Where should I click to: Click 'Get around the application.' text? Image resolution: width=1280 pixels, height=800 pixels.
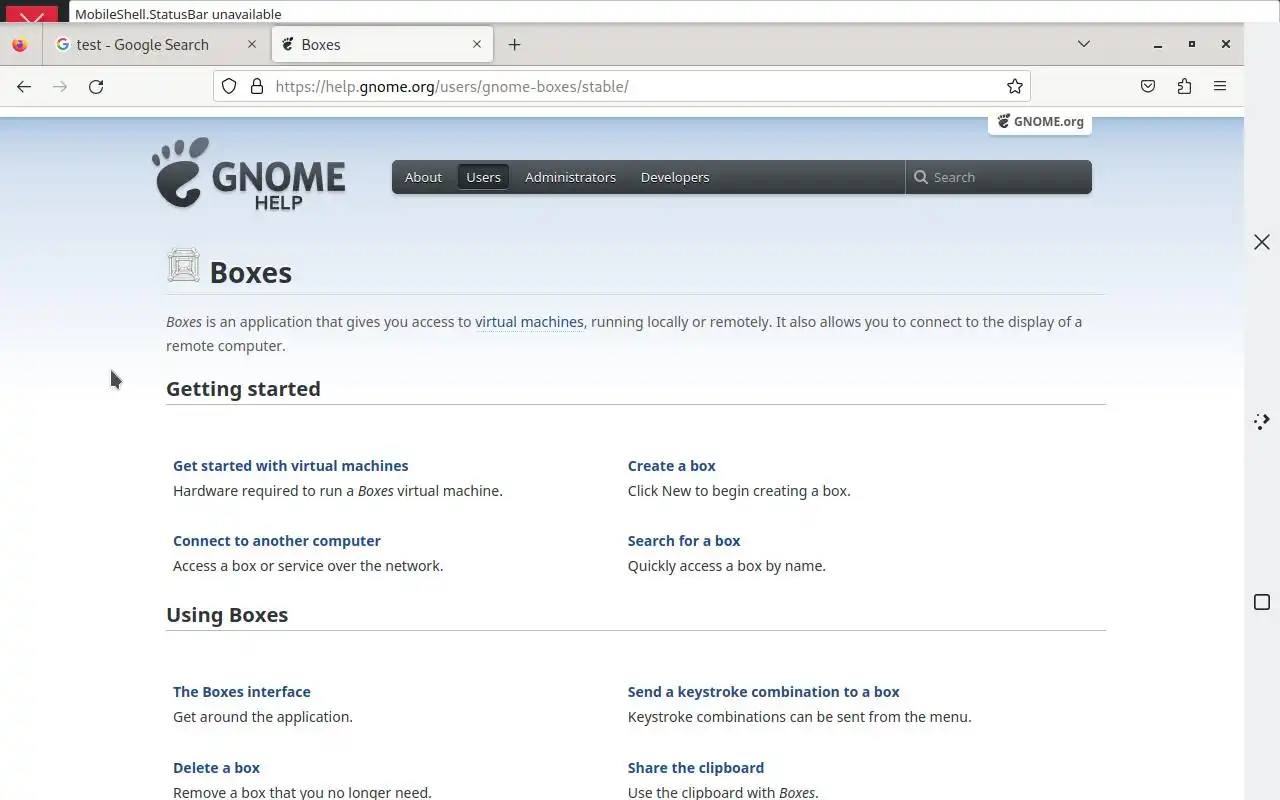pyautogui.click(x=263, y=717)
